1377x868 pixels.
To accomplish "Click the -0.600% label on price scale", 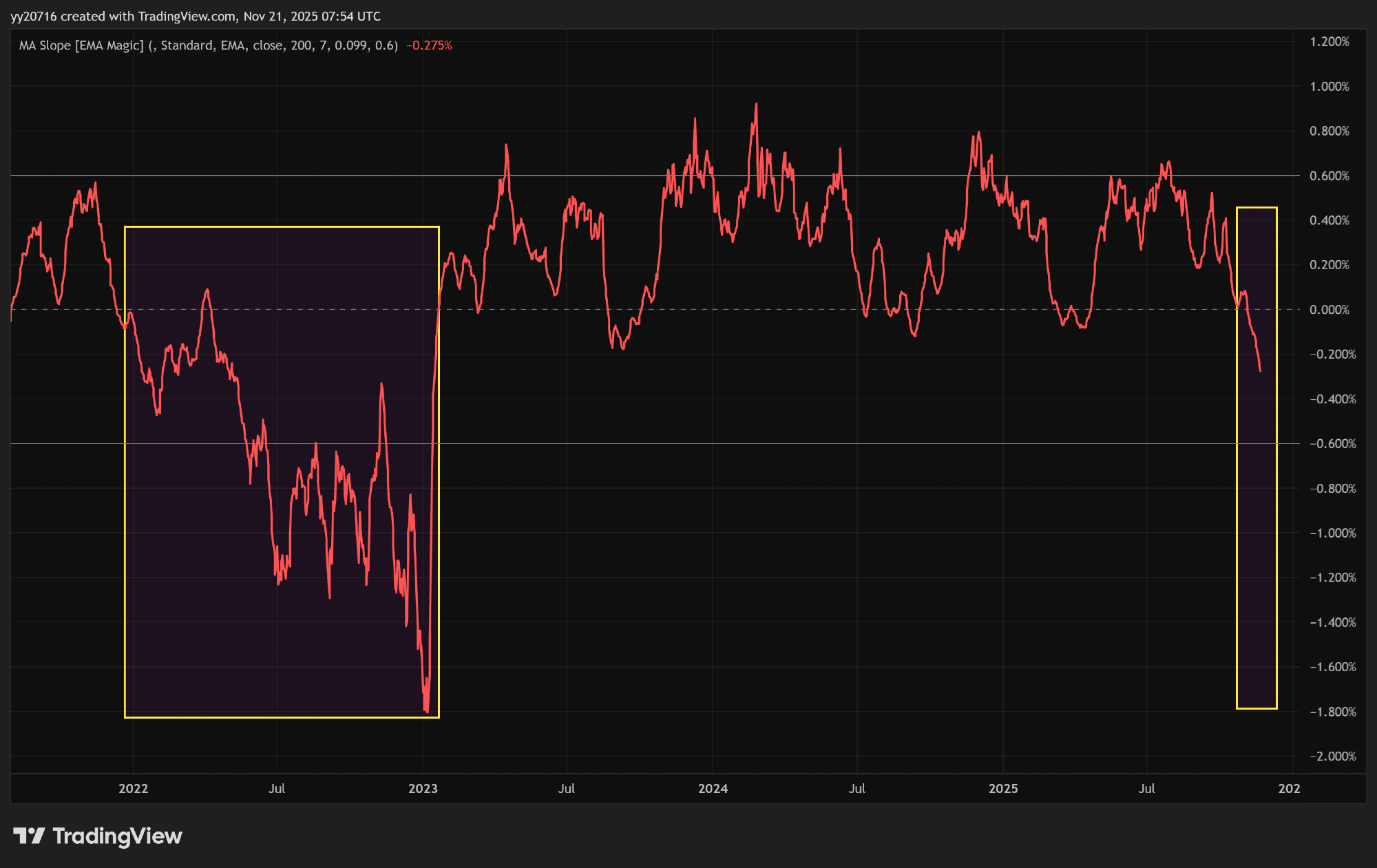I will (x=1332, y=444).
